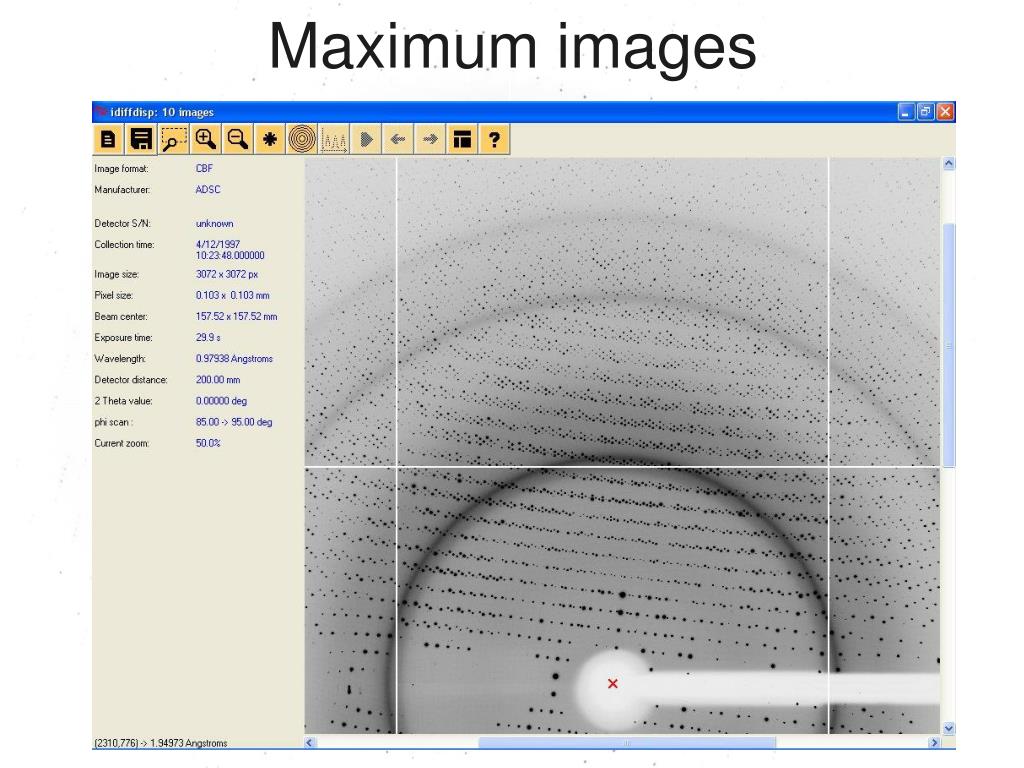Go to previous image with left arrow

point(398,139)
